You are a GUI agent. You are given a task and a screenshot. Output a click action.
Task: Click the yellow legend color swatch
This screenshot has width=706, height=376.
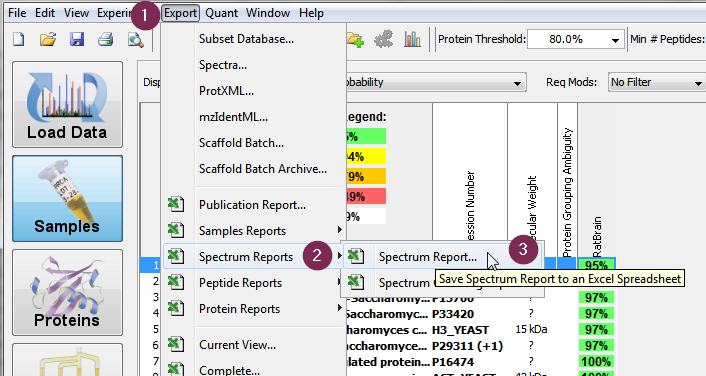pyautogui.click(x=366, y=157)
